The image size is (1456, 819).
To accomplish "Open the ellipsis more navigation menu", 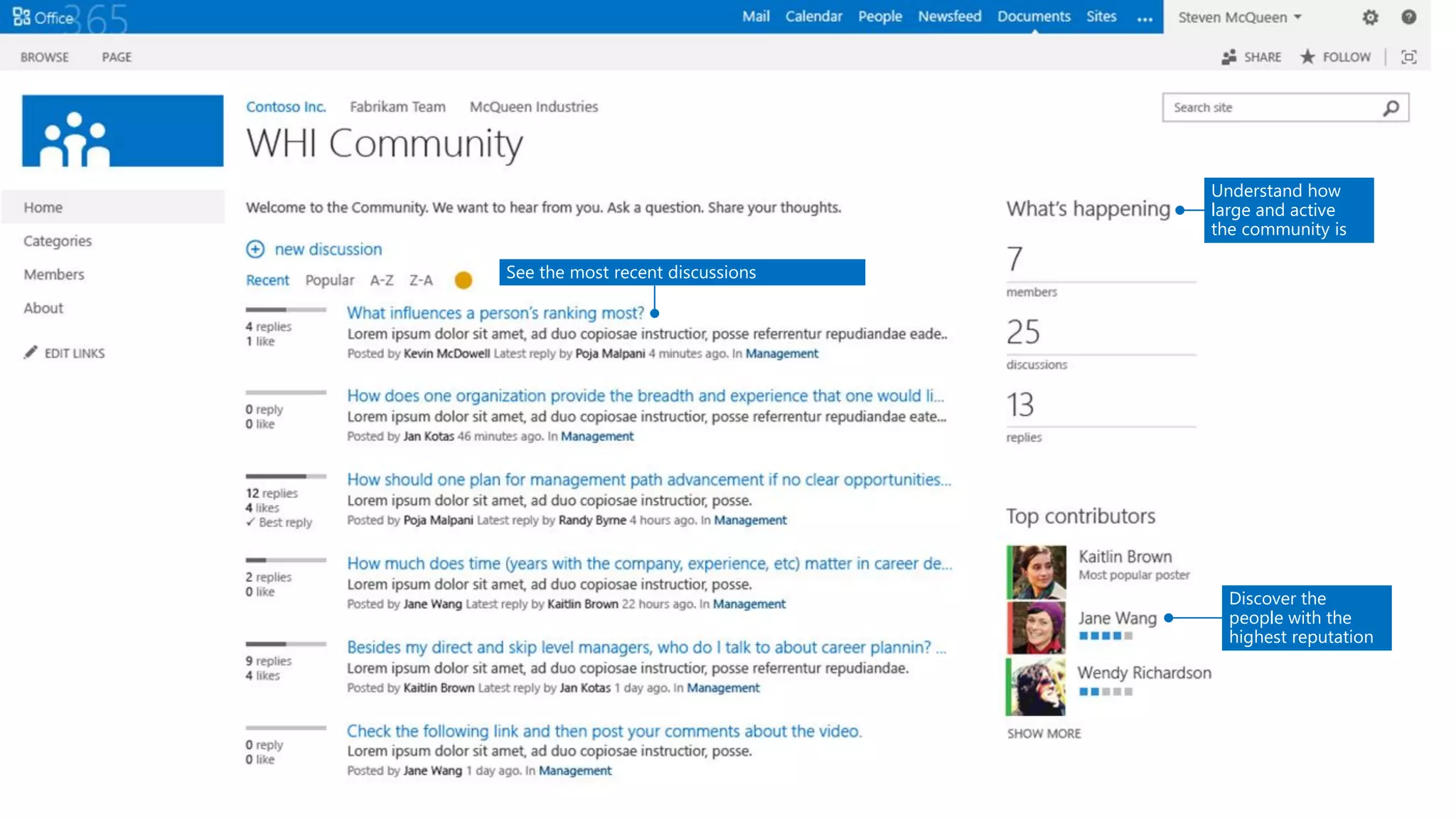I will [x=1145, y=18].
